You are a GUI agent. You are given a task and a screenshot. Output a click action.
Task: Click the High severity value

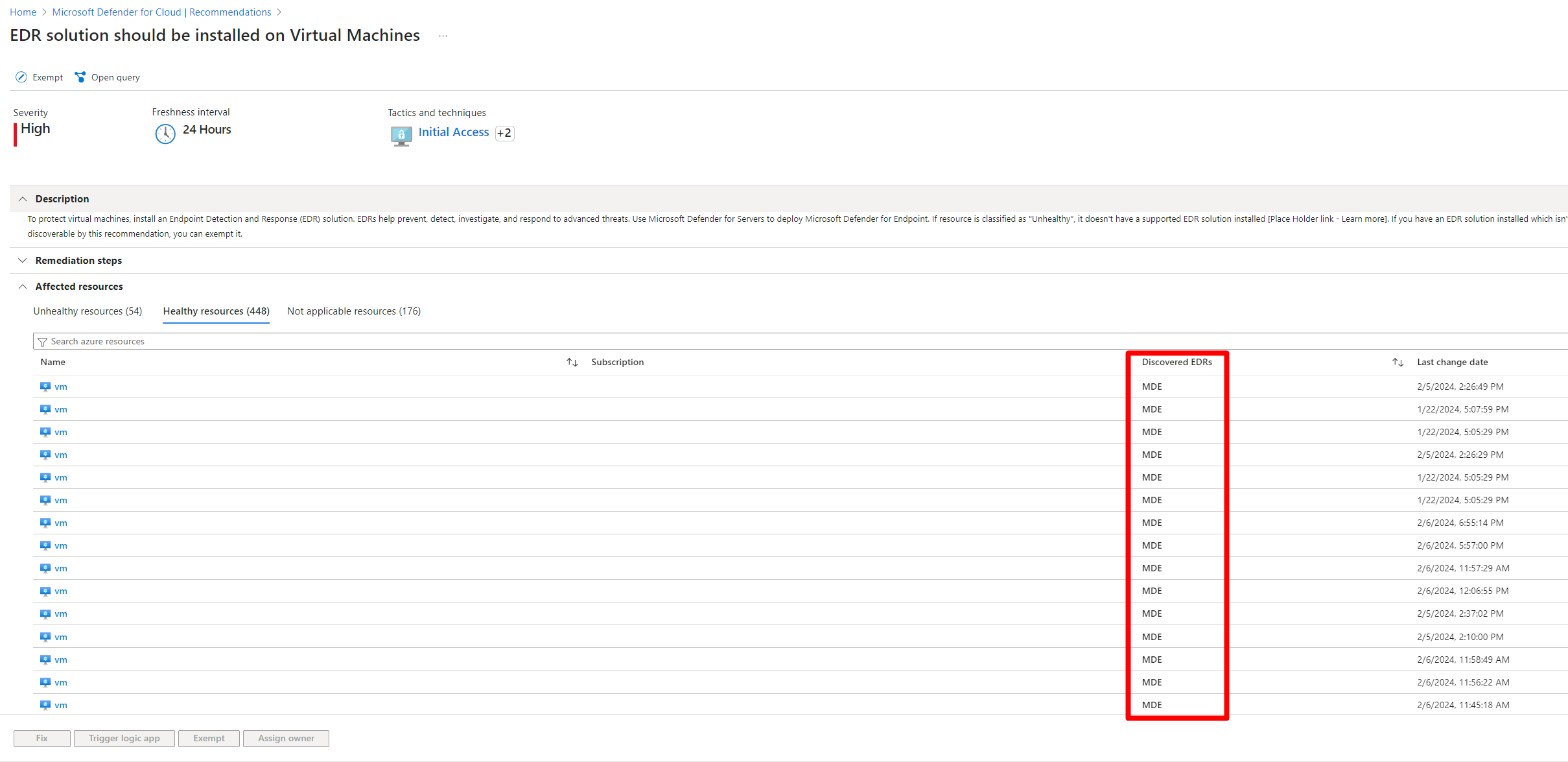[36, 129]
